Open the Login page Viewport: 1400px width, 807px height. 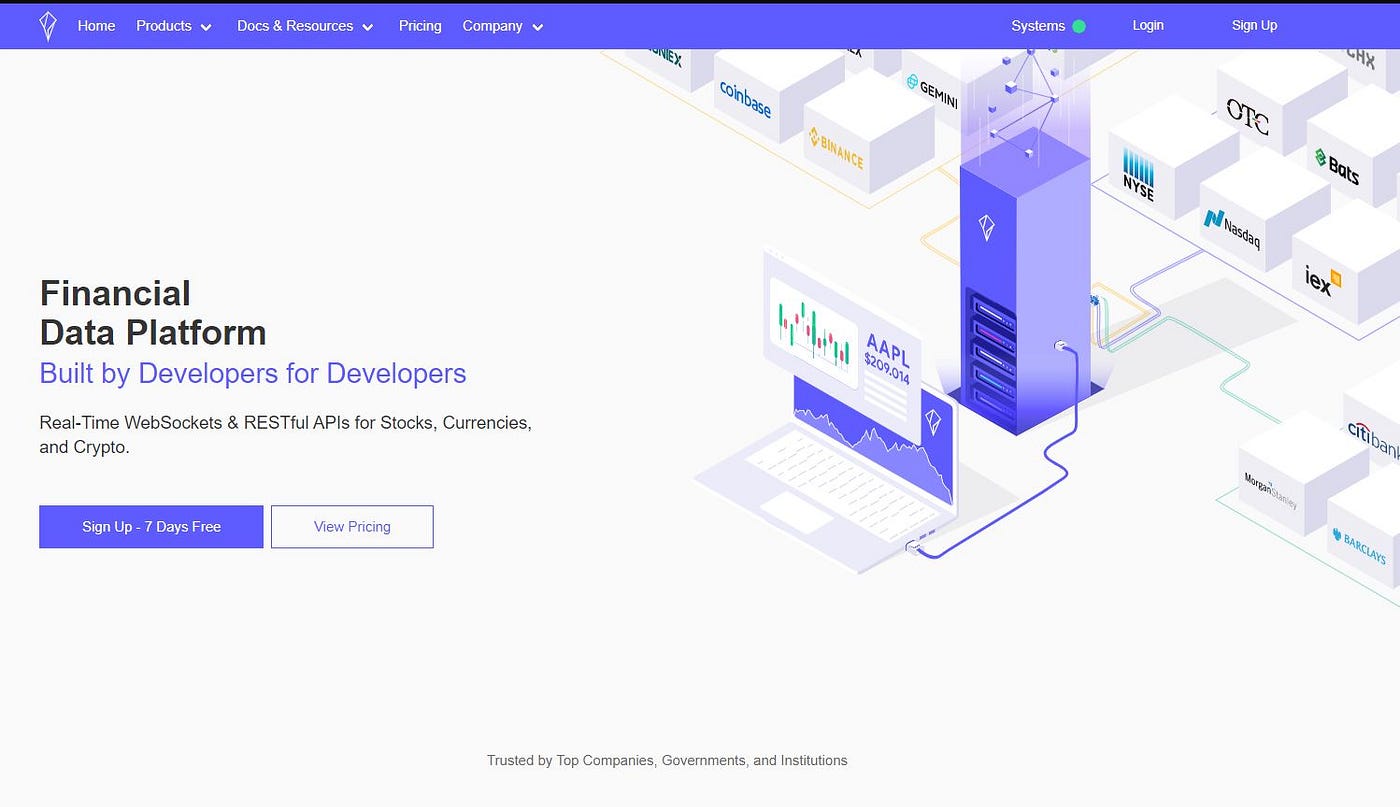click(1148, 25)
